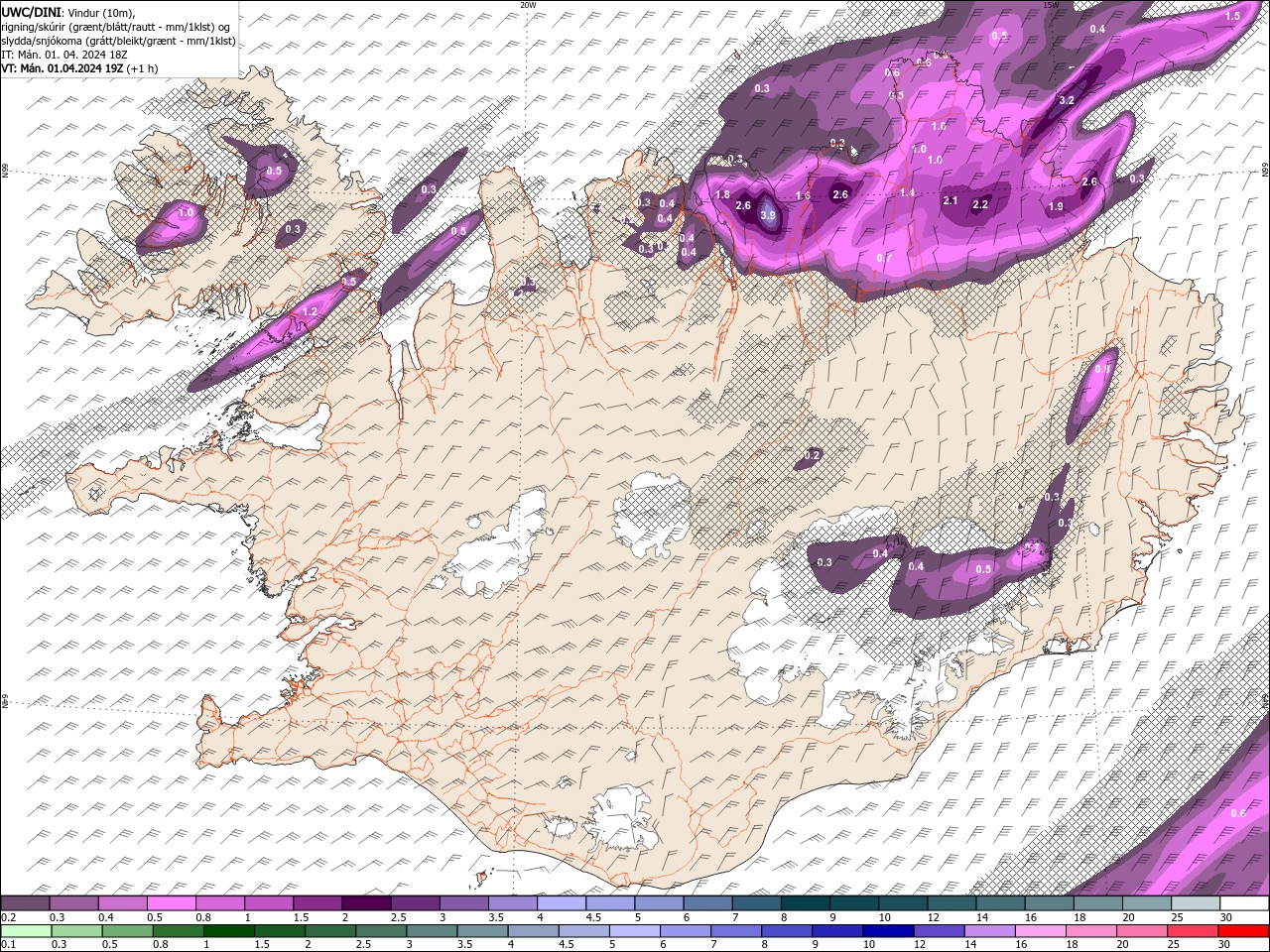This screenshot has height=952, width=1270.
Task: Click the '15W' longitude label
Action: [x=1051, y=5]
